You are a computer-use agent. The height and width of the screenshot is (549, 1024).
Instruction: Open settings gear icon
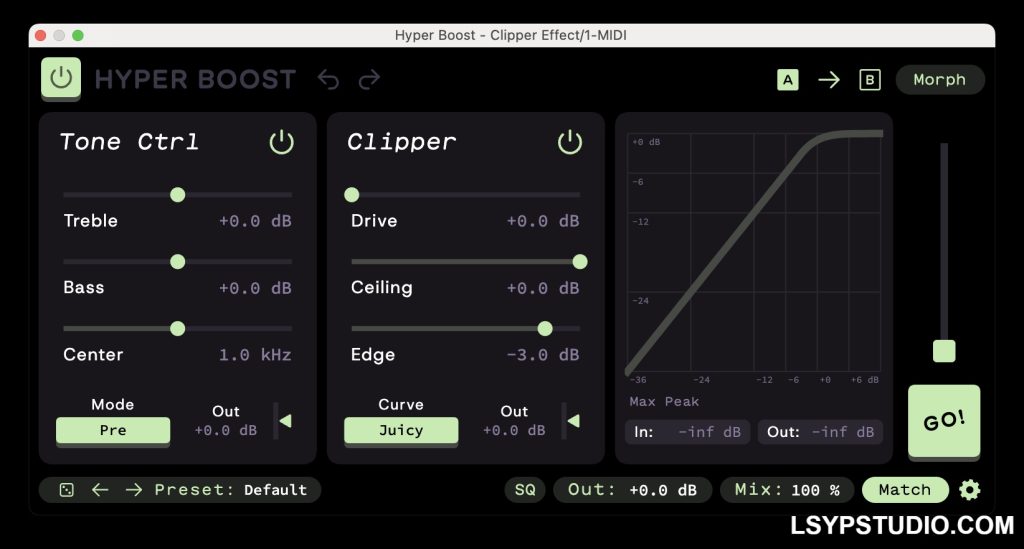[x=970, y=490]
